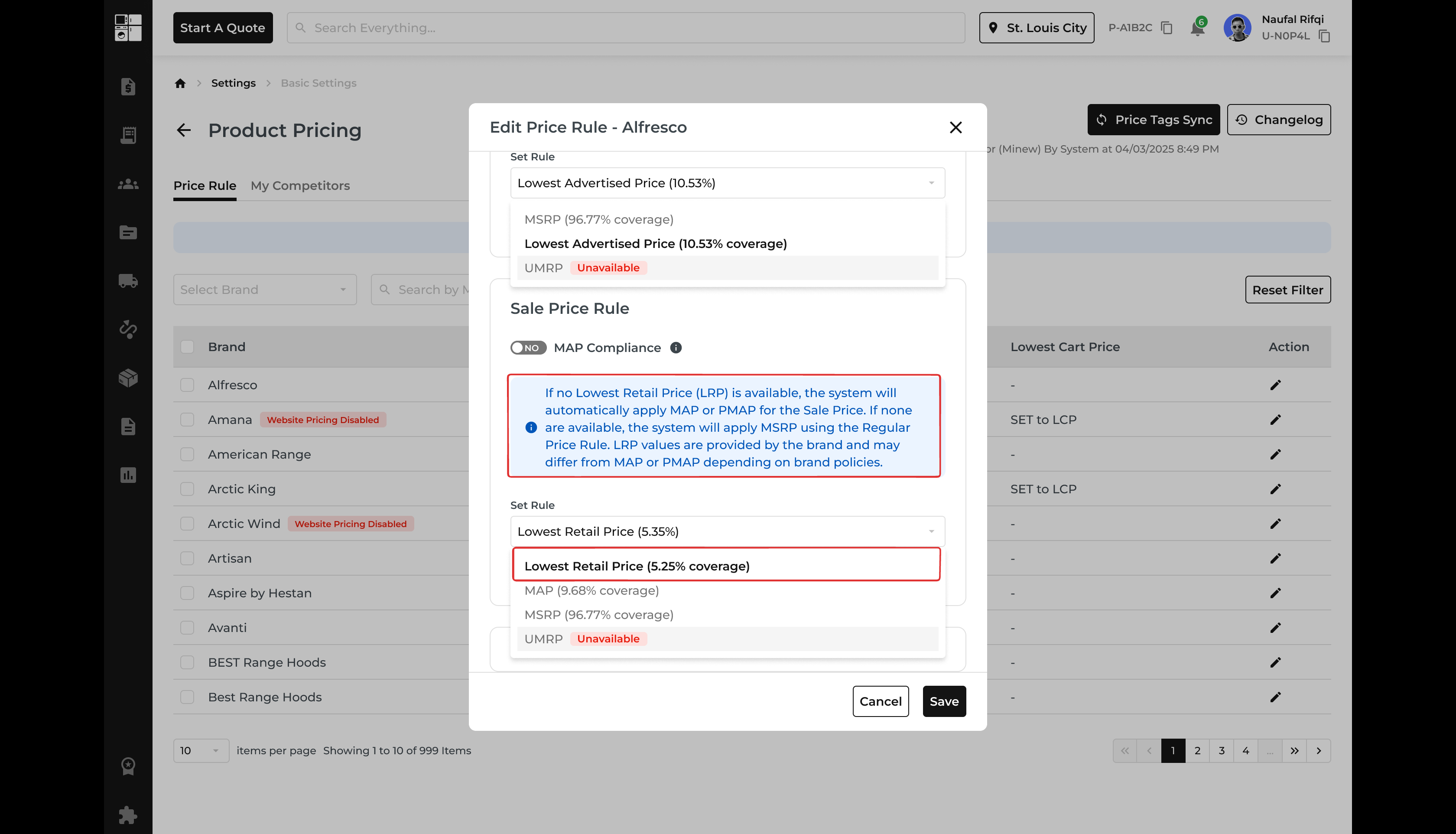Edit the Amana row with pencil icon

tap(1275, 420)
